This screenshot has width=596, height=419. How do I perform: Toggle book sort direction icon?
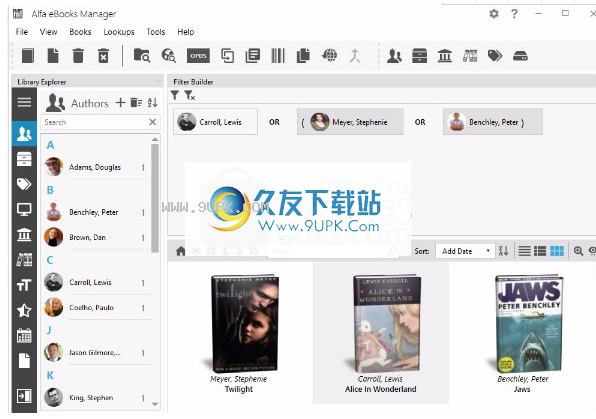pos(504,251)
